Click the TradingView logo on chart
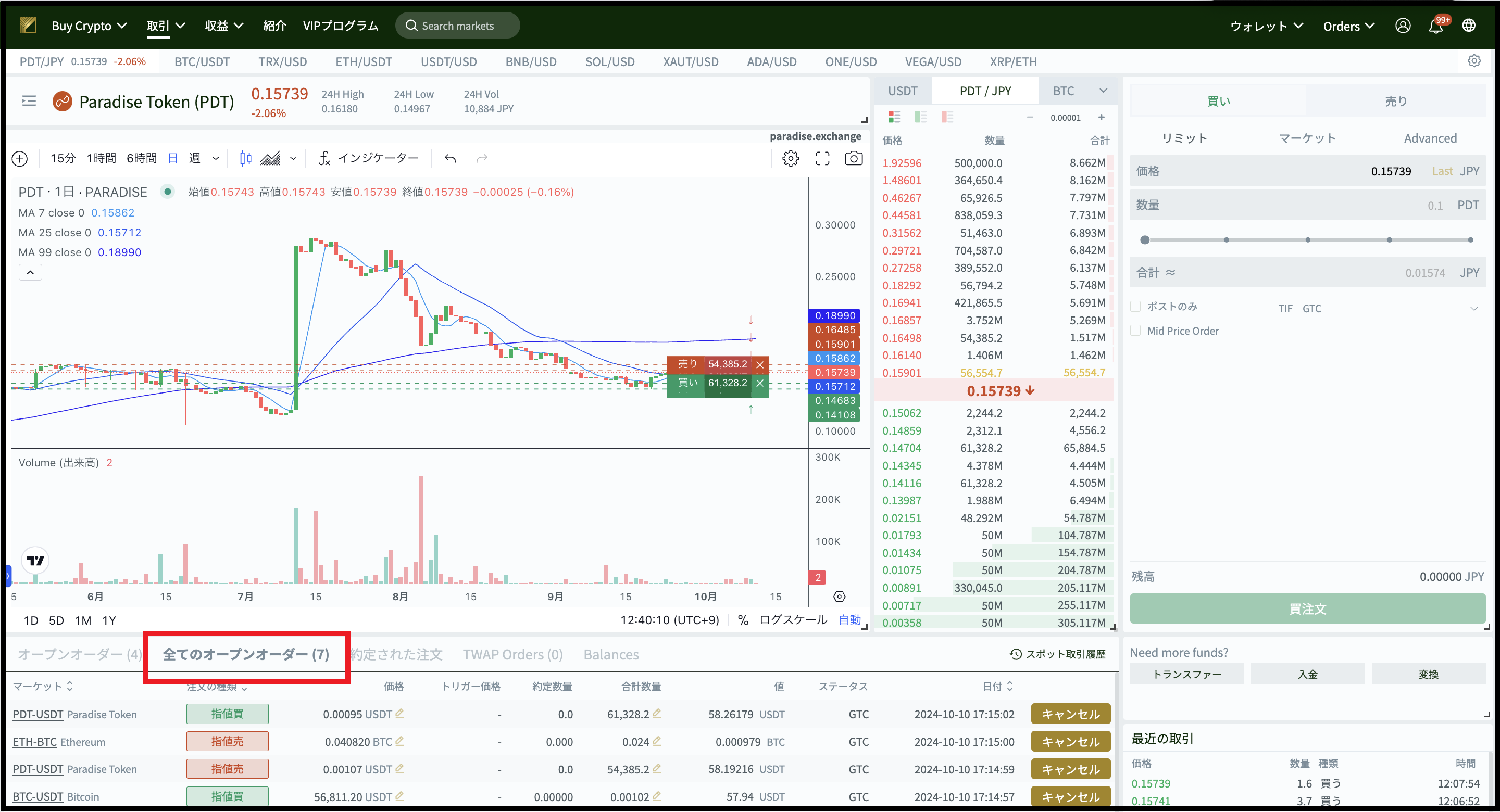The width and height of the screenshot is (1500, 812). [35, 561]
